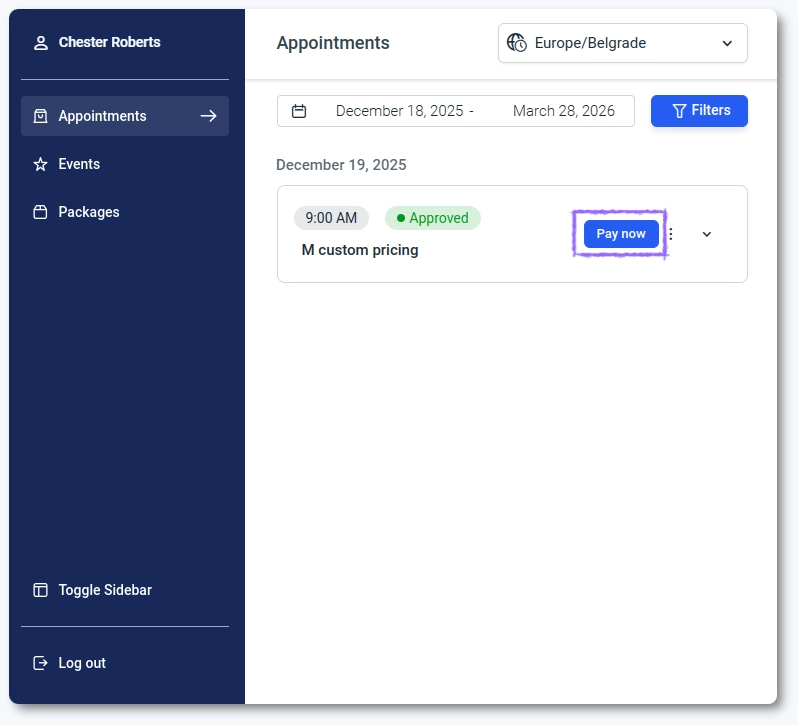Screen dimensions: 798x725
Task: Click the Log out text link
Action: coord(82,663)
